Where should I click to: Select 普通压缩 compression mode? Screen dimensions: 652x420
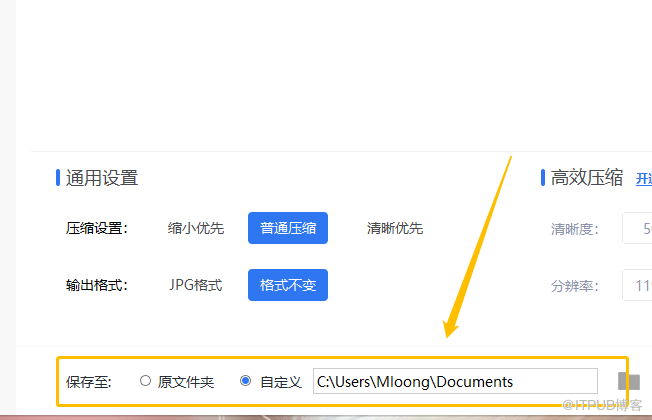(x=288, y=228)
